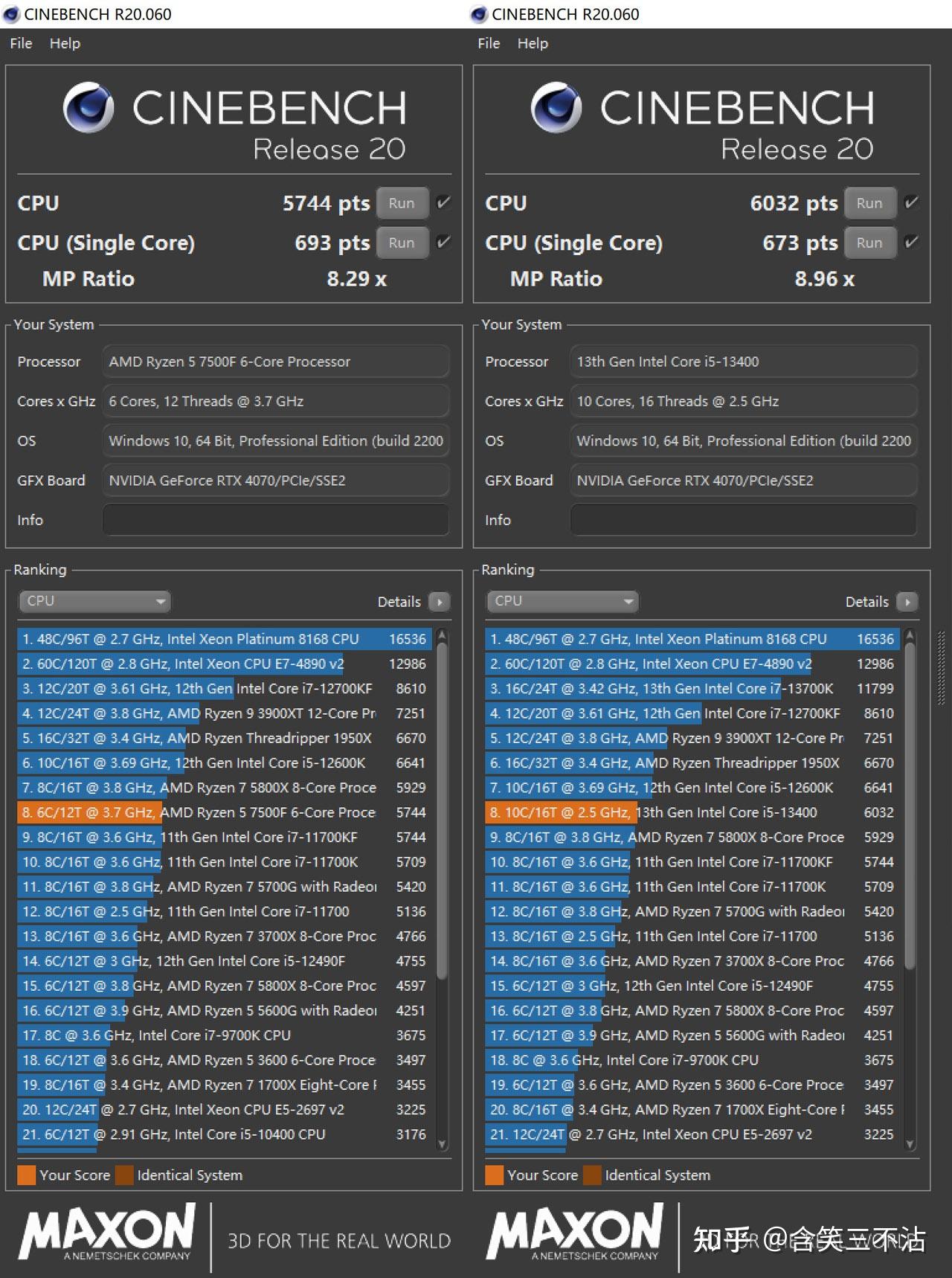Screen dimensions: 952x1278
Task: Click GFX Board field in right window
Action: (744, 481)
